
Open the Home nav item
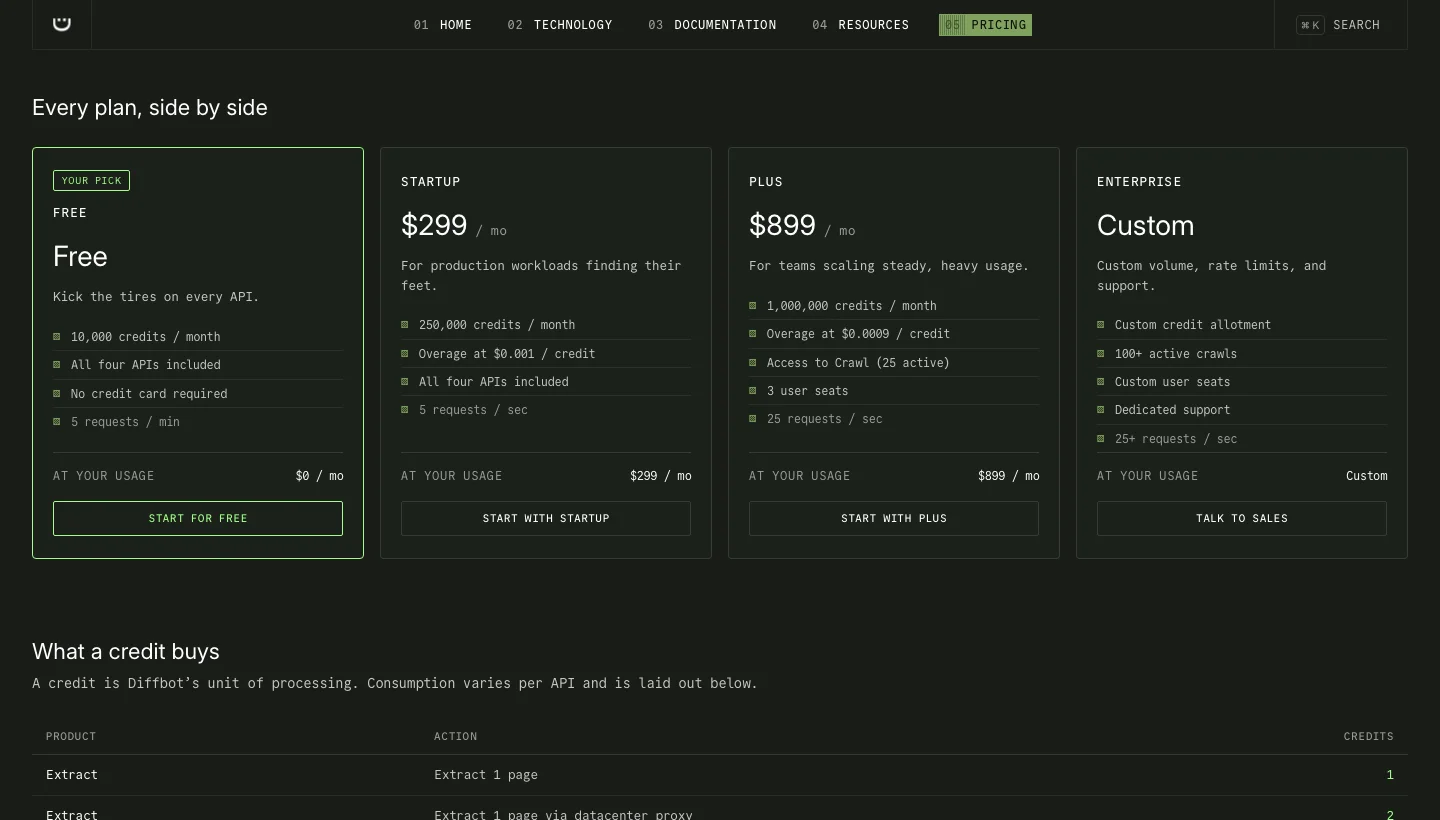click(443, 25)
